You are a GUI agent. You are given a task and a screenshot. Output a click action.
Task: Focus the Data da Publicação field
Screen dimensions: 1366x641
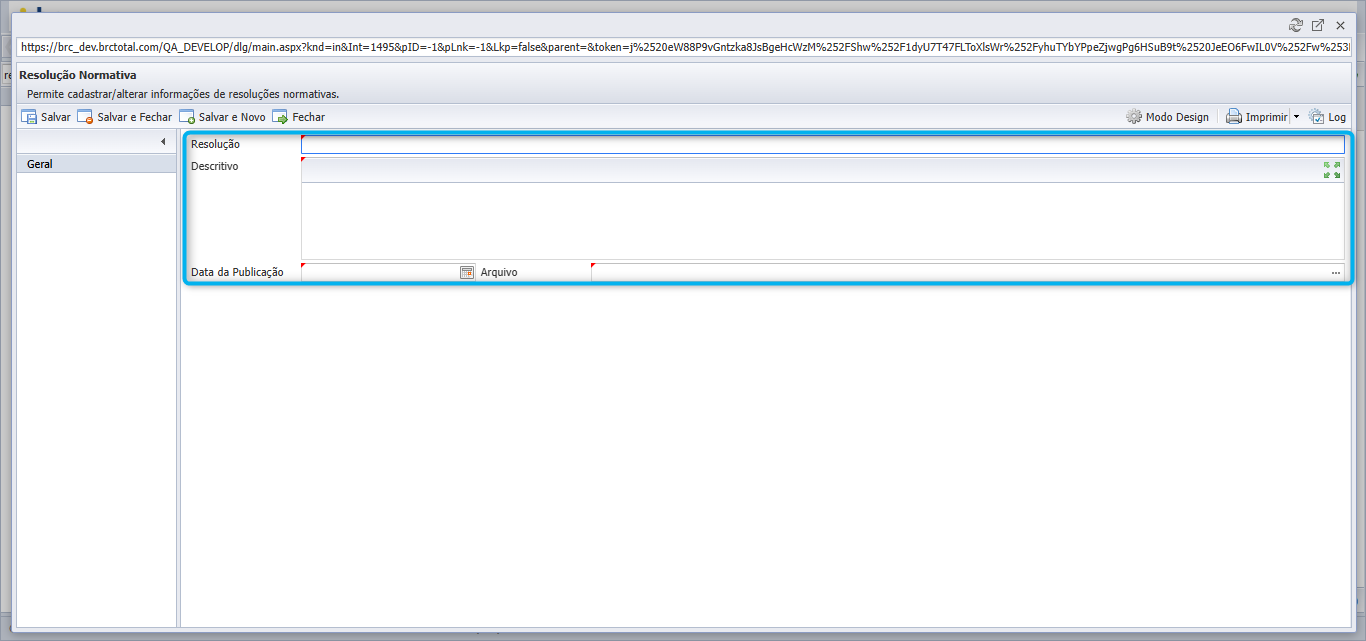tap(380, 272)
